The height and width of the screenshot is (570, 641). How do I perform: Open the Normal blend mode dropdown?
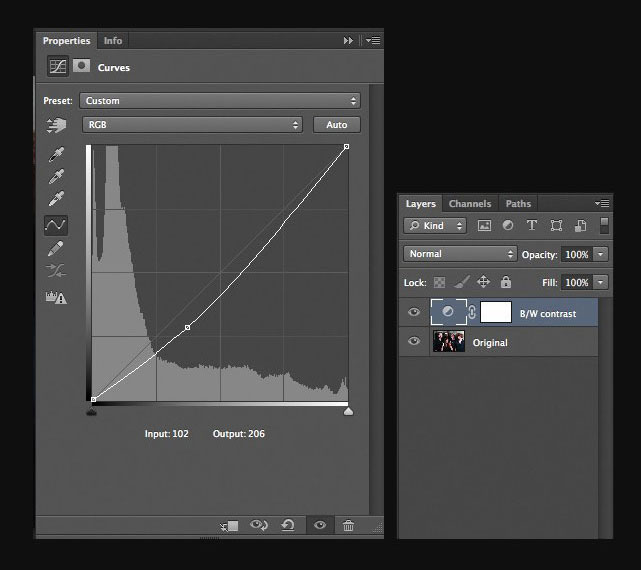click(460, 254)
